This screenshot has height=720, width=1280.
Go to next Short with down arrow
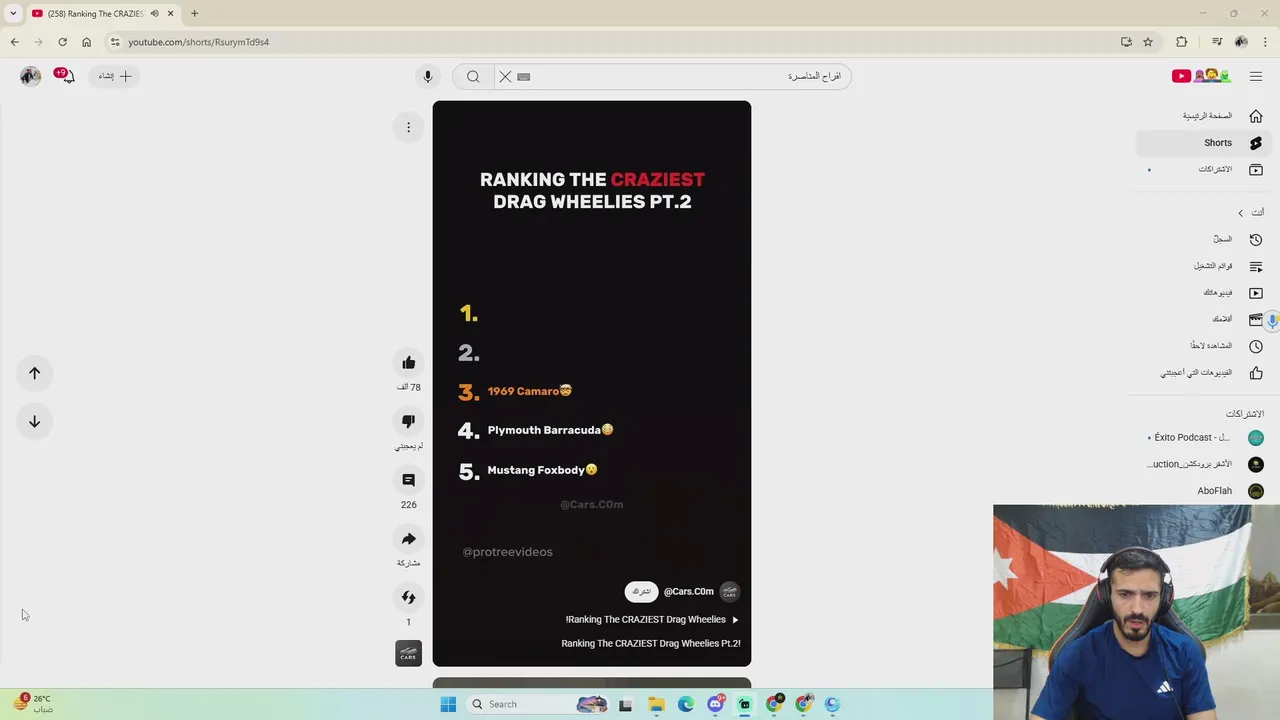[x=34, y=421]
